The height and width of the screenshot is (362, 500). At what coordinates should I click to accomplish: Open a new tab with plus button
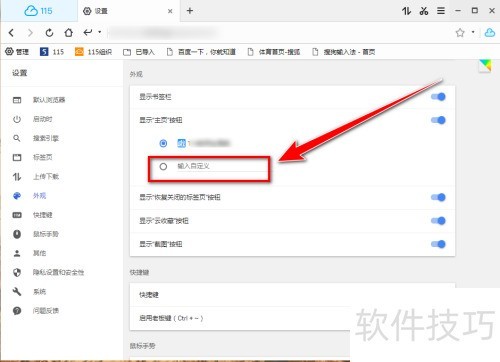(x=190, y=11)
